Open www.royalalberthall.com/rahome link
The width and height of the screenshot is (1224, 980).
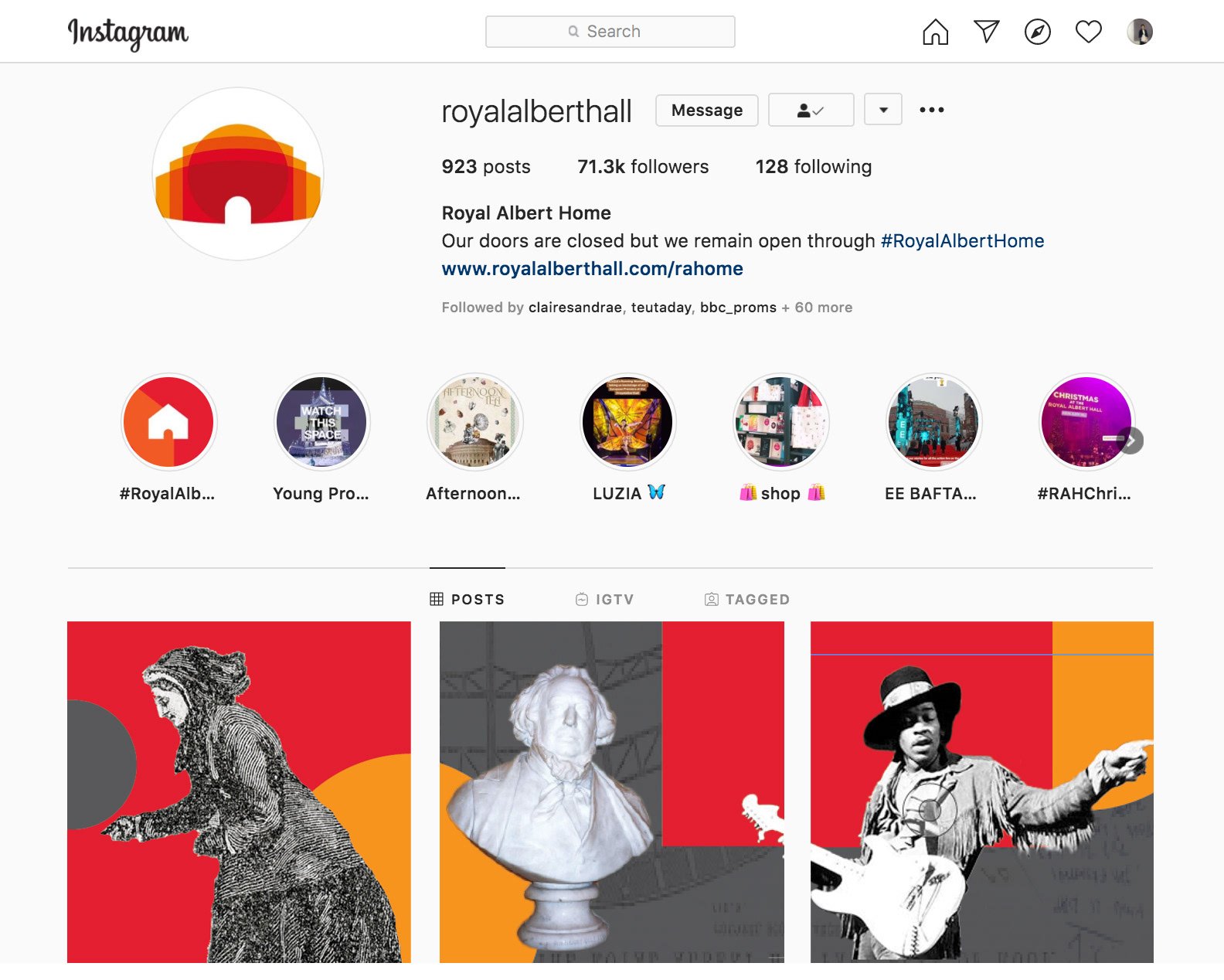pyautogui.click(x=593, y=269)
